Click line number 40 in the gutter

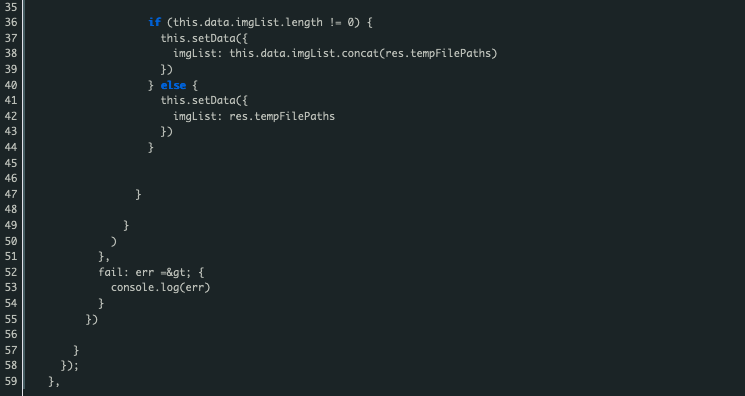pyautogui.click(x=11, y=85)
